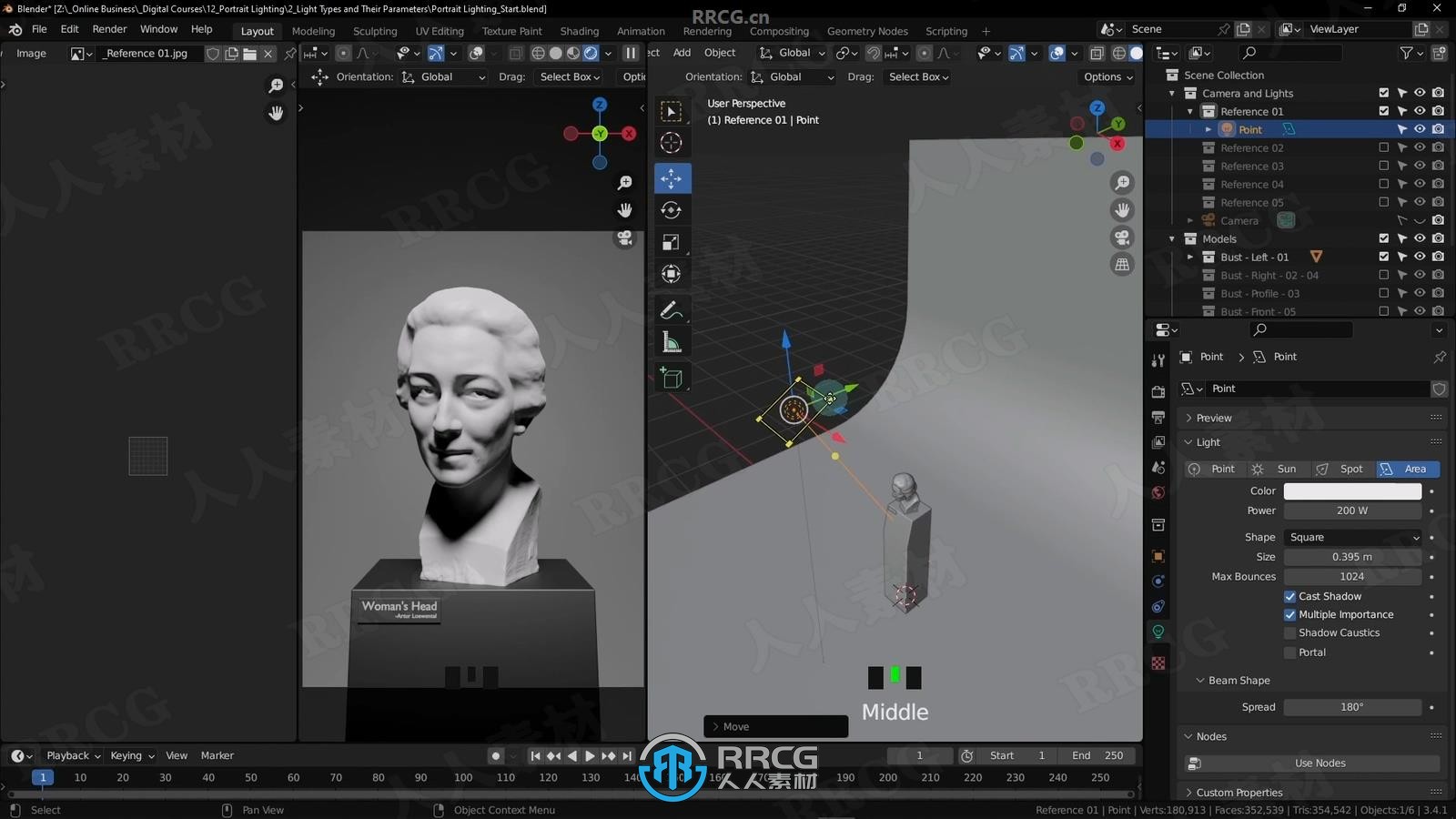1456x819 pixels.
Task: Expand Custom Properties panel
Action: pyautogui.click(x=1239, y=793)
